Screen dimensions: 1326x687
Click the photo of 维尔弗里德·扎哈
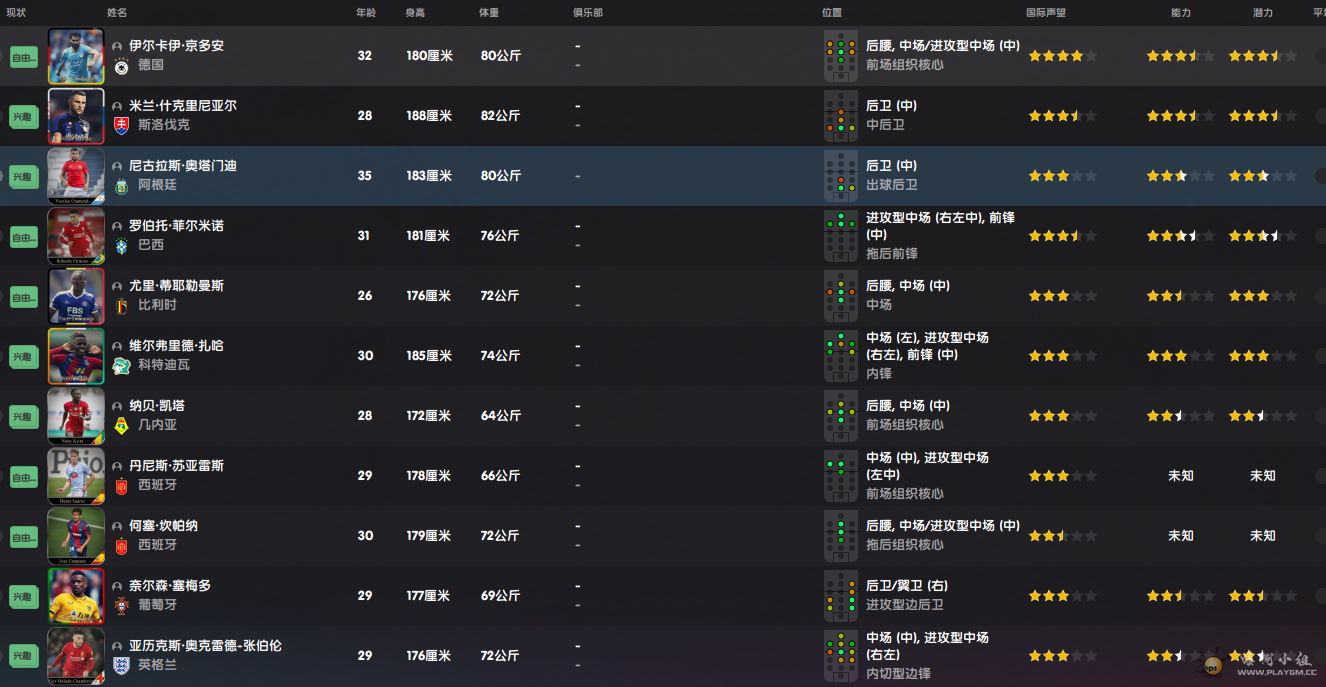click(76, 356)
